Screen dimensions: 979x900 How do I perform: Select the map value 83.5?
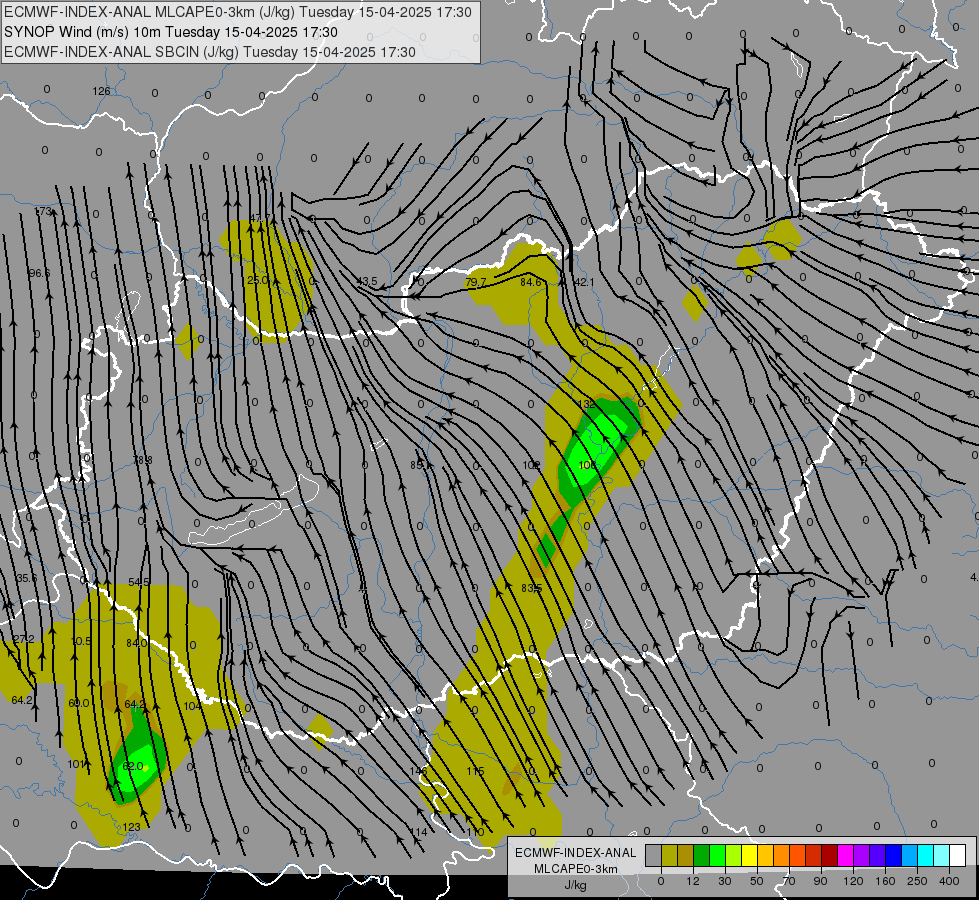coord(531,588)
